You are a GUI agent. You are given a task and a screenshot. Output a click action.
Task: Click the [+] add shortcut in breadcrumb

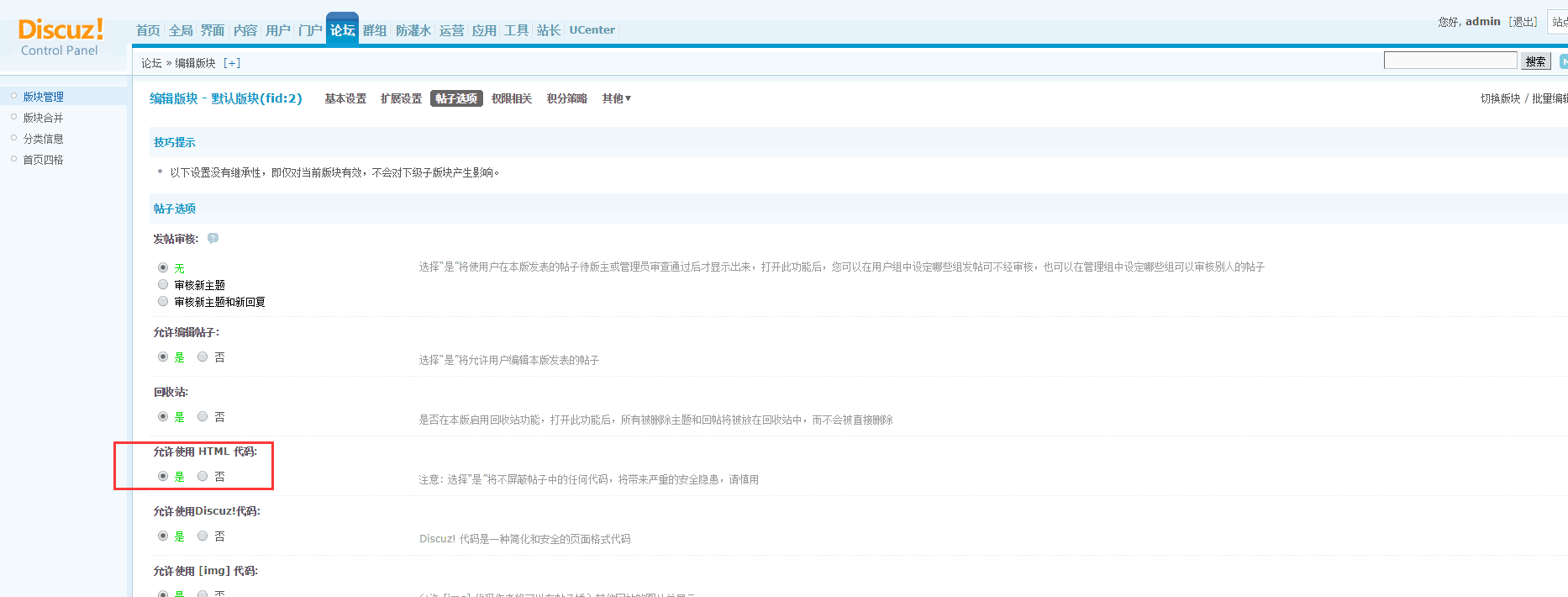(x=232, y=63)
